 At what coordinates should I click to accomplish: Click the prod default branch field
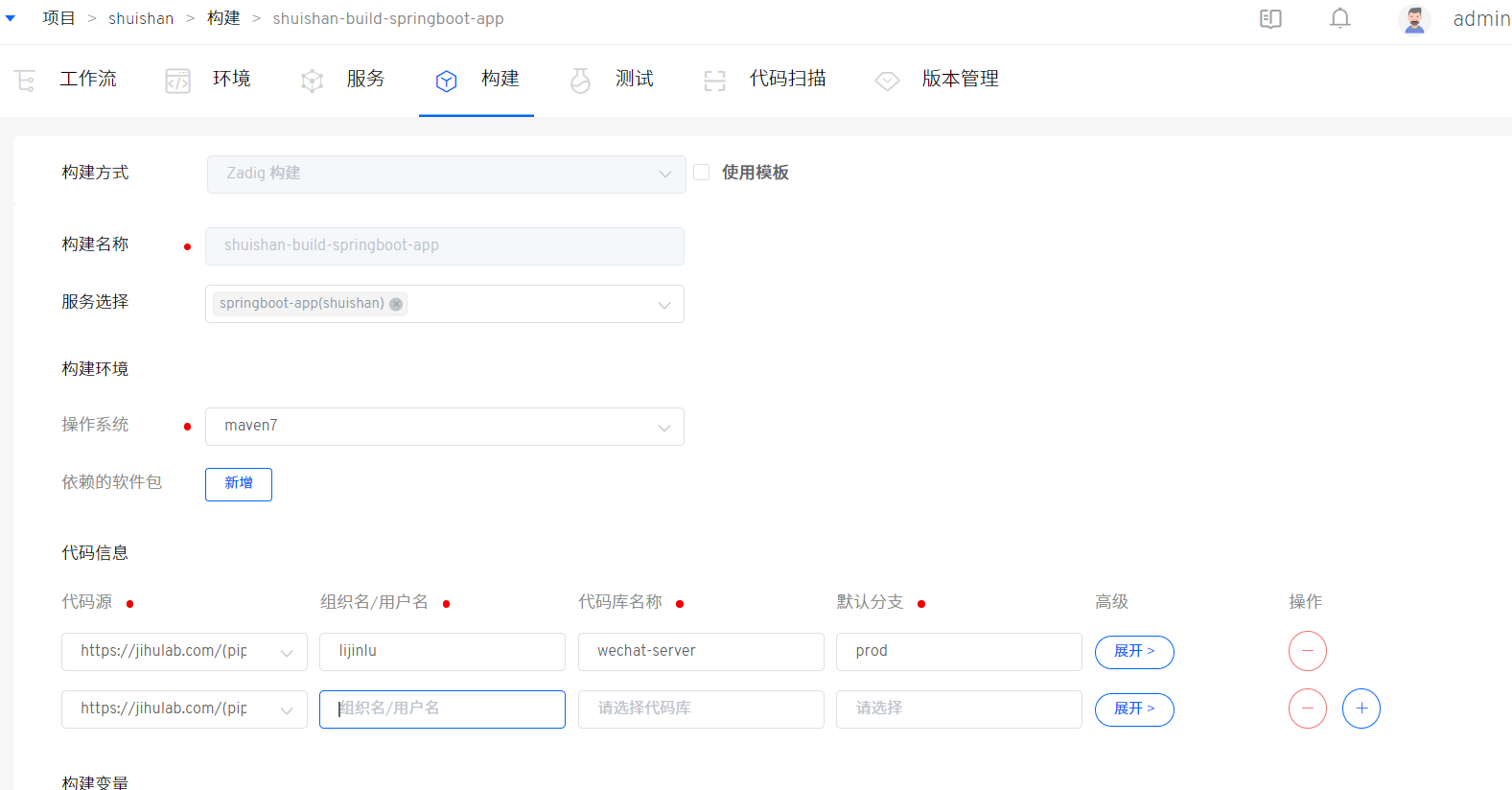pyautogui.click(x=959, y=652)
